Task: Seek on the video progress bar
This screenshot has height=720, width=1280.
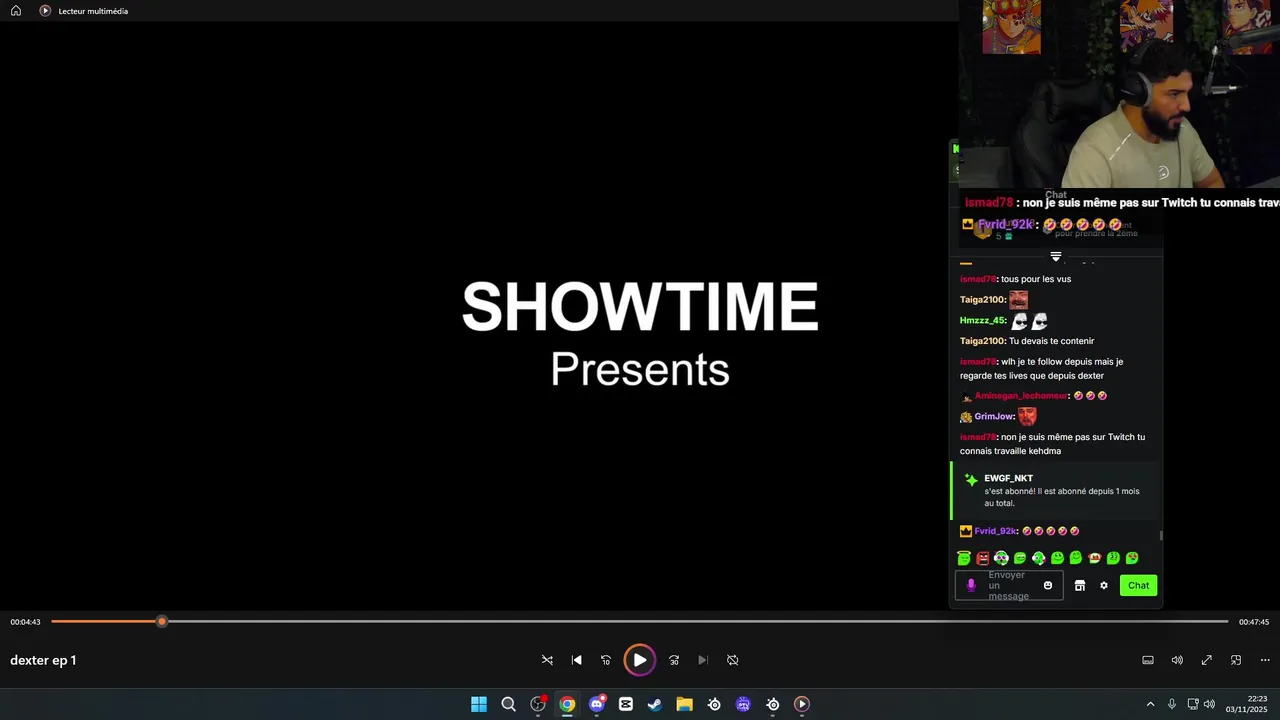Action: coord(640,622)
